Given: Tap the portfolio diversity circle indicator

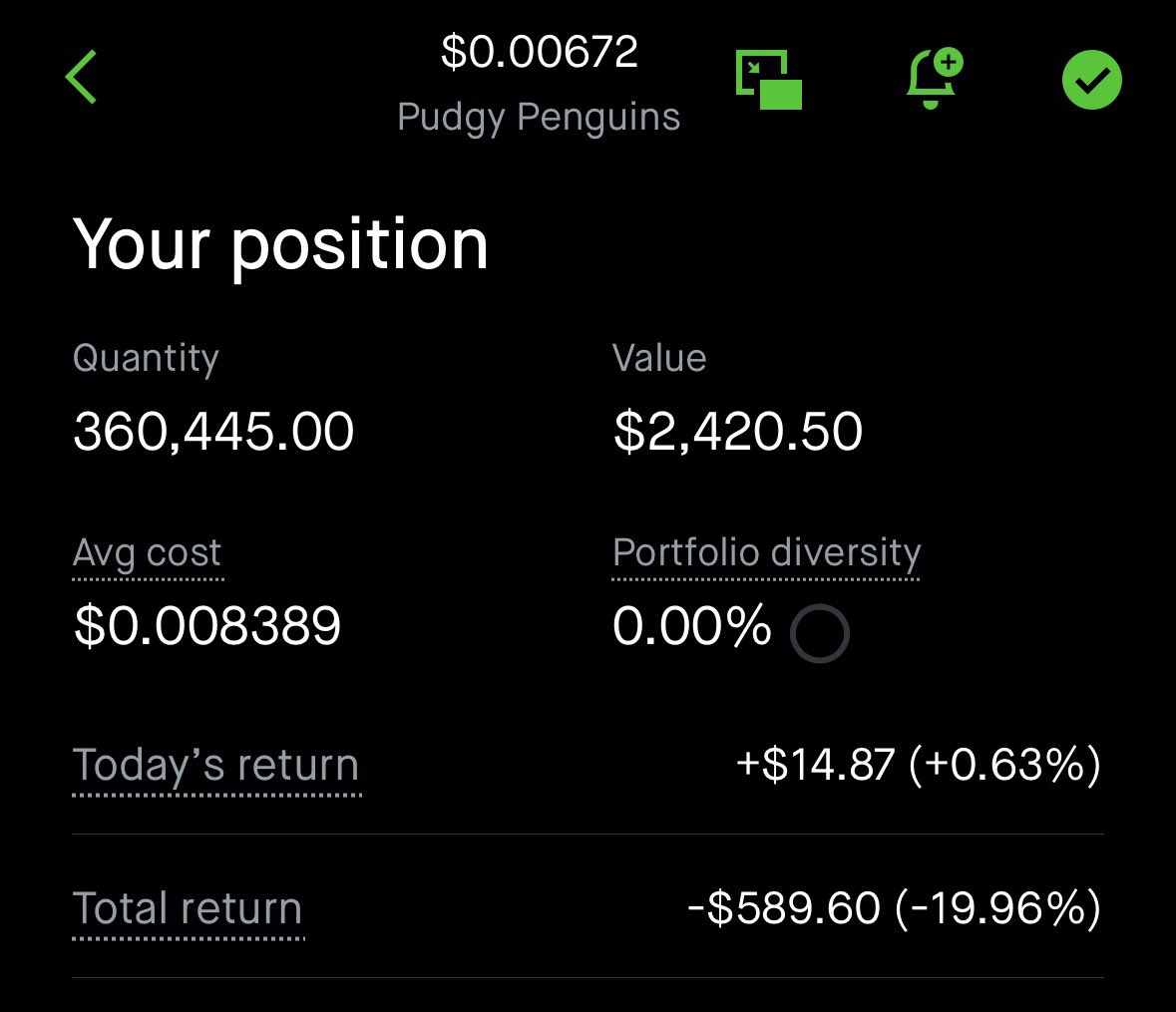Looking at the screenshot, I should point(819,634).
